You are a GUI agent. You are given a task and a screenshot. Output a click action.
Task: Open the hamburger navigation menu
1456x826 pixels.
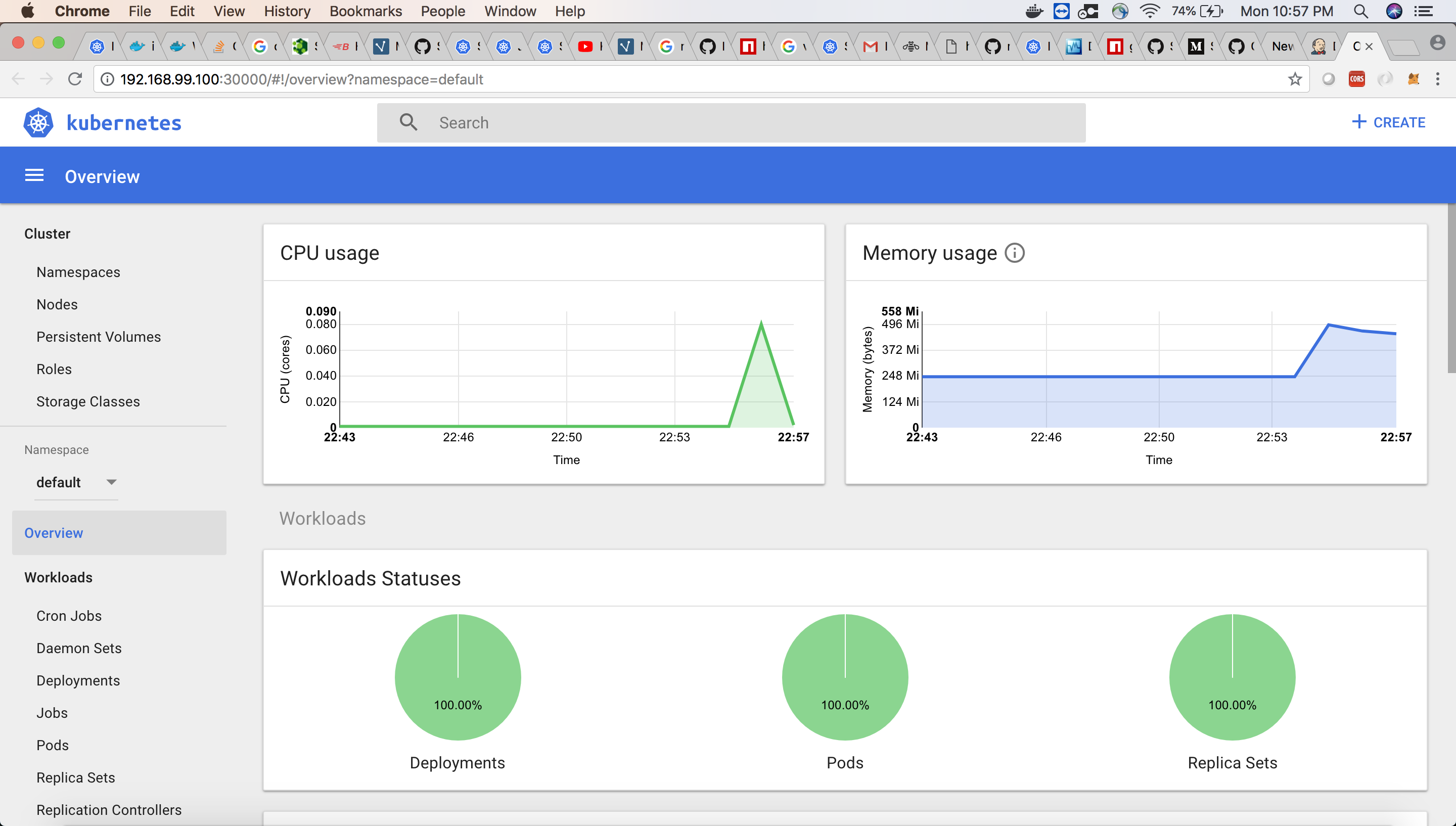(34, 176)
